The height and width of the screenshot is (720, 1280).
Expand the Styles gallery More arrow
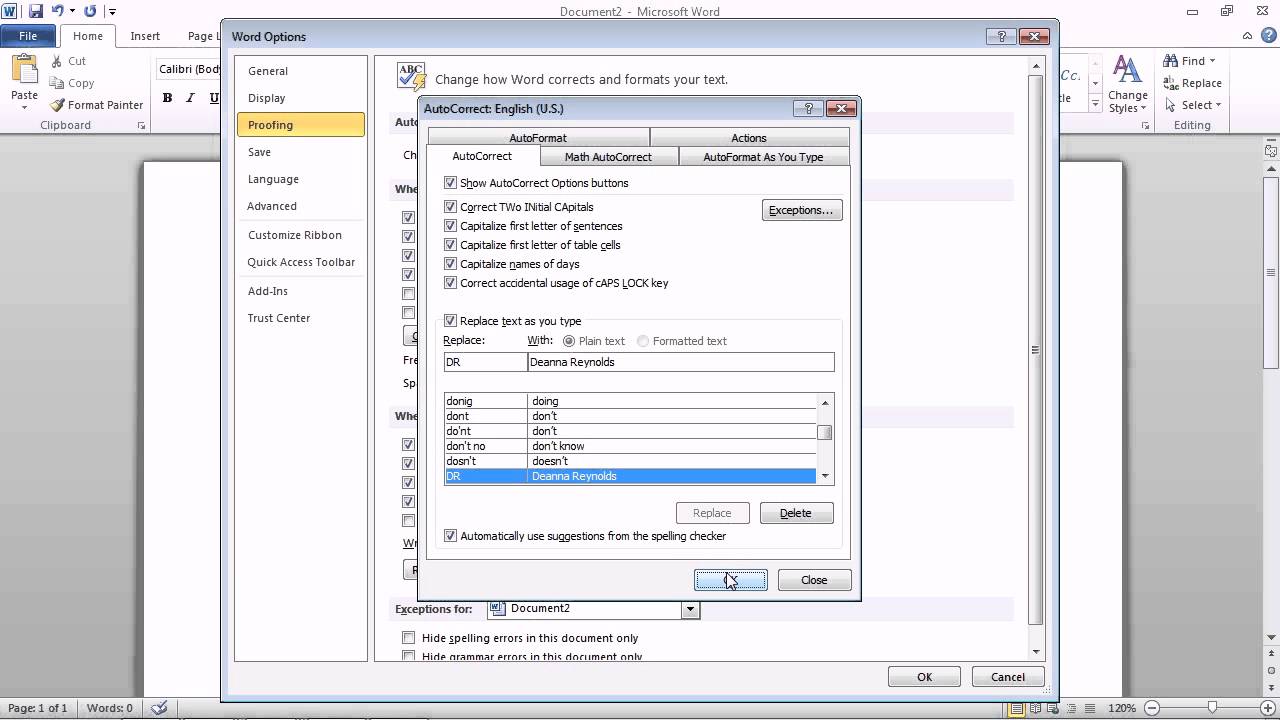click(x=1095, y=105)
